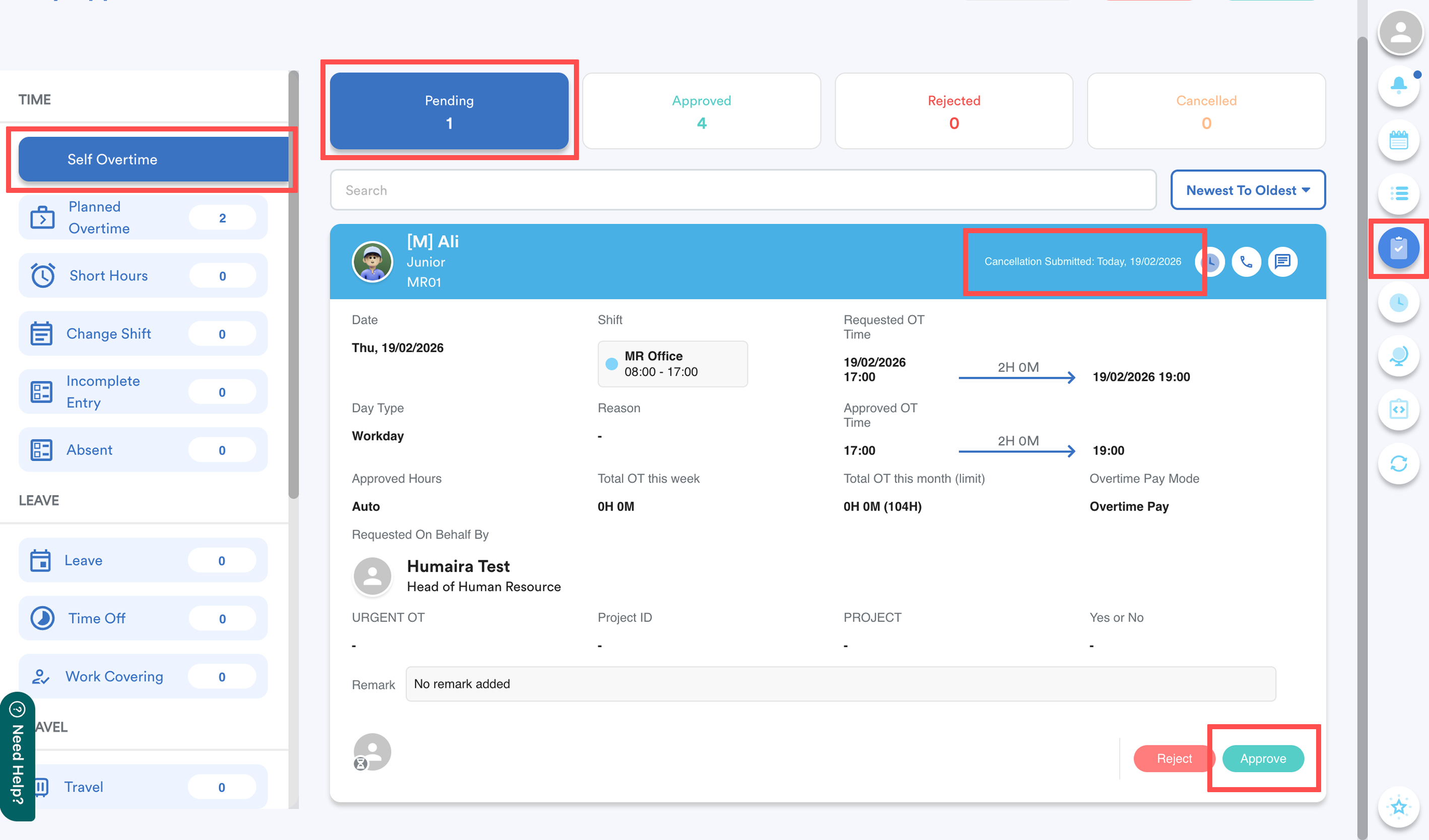Screen dimensions: 1429x840
Task: Click the green Approve button
Action: point(1263,758)
